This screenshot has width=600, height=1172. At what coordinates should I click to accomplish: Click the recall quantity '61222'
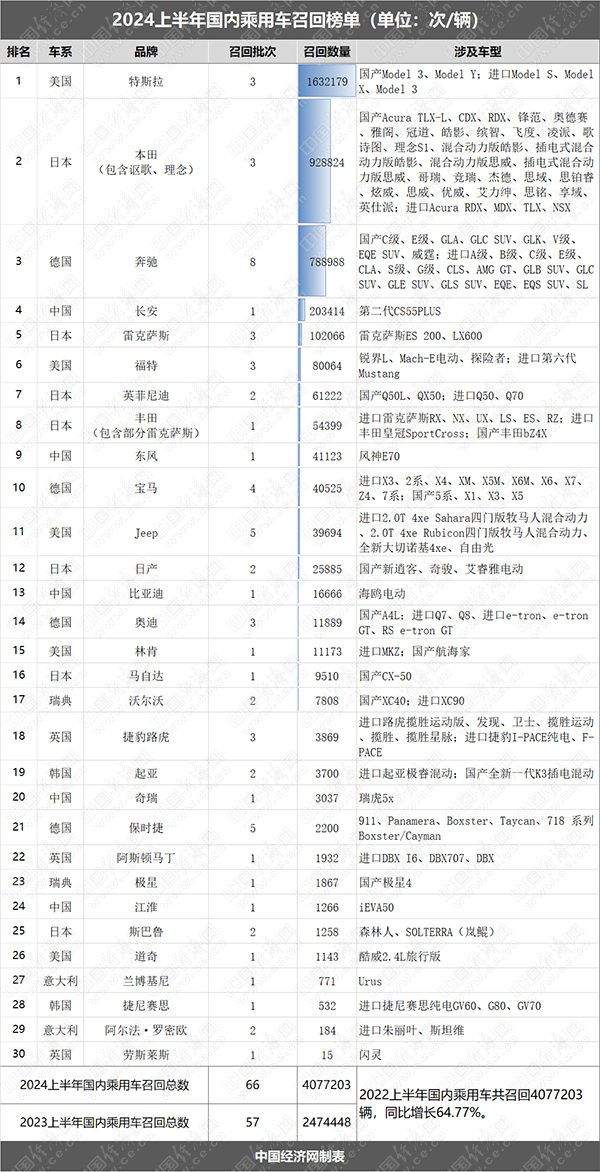tap(327, 396)
